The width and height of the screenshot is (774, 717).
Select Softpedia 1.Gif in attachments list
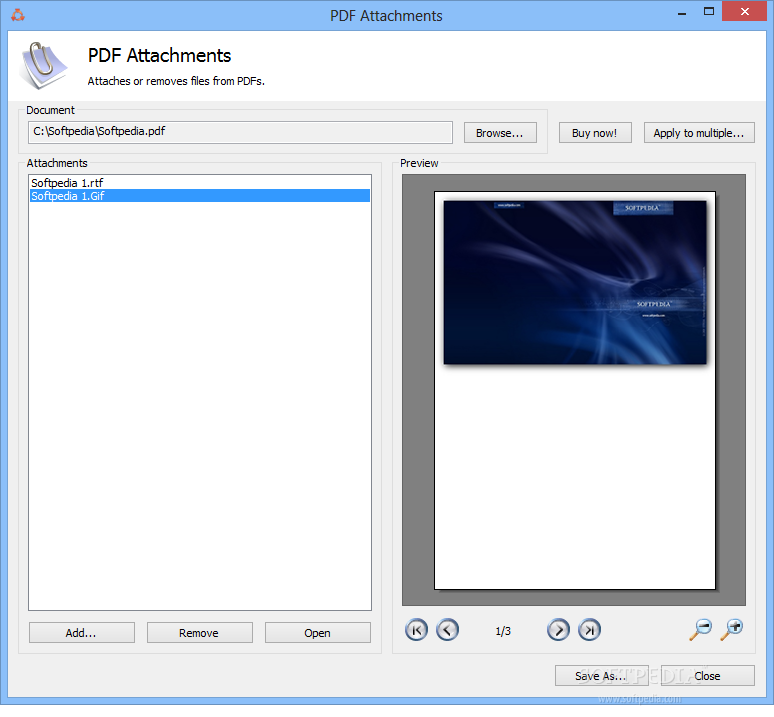point(199,196)
